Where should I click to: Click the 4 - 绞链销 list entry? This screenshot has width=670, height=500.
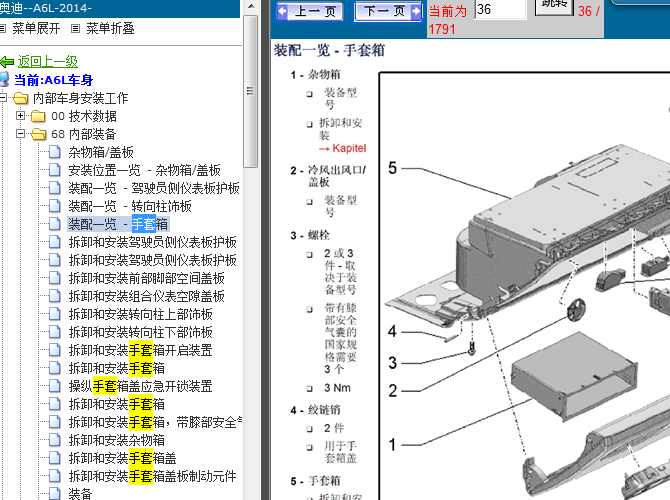(315, 410)
